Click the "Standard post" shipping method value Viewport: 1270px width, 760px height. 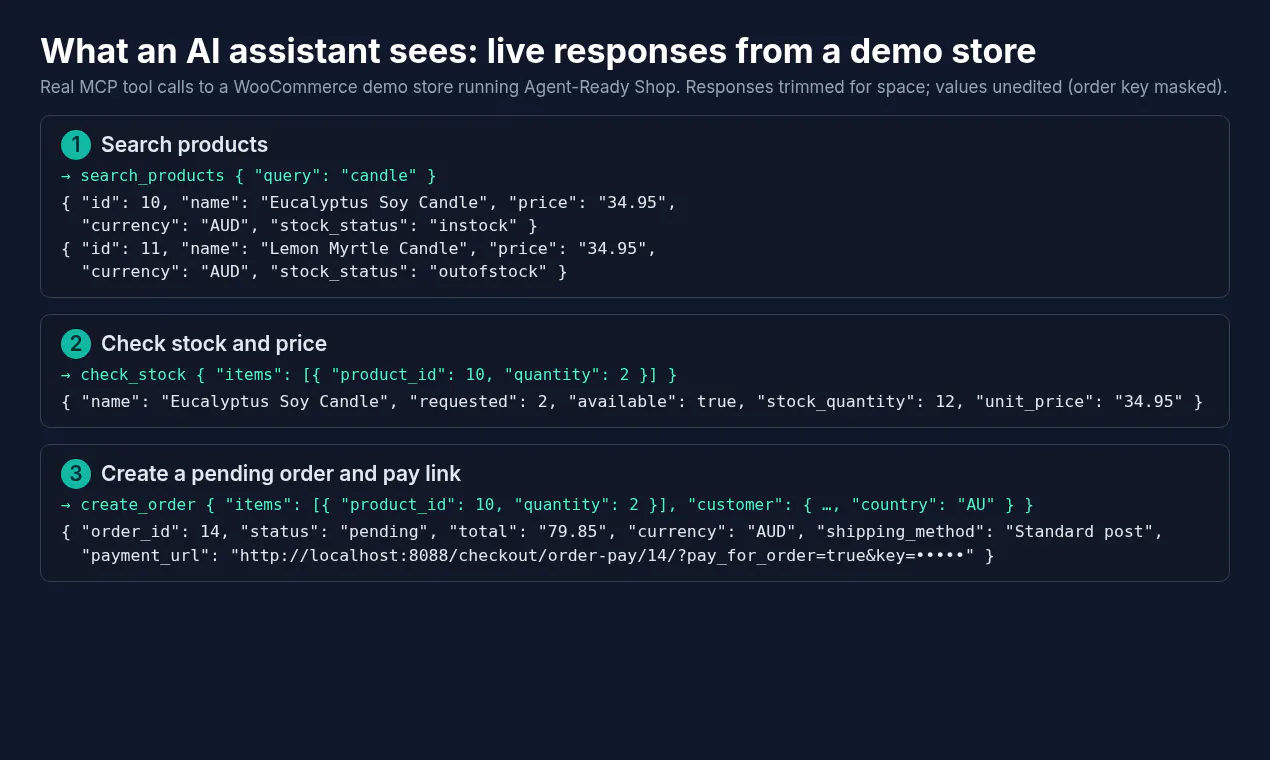(1080, 532)
